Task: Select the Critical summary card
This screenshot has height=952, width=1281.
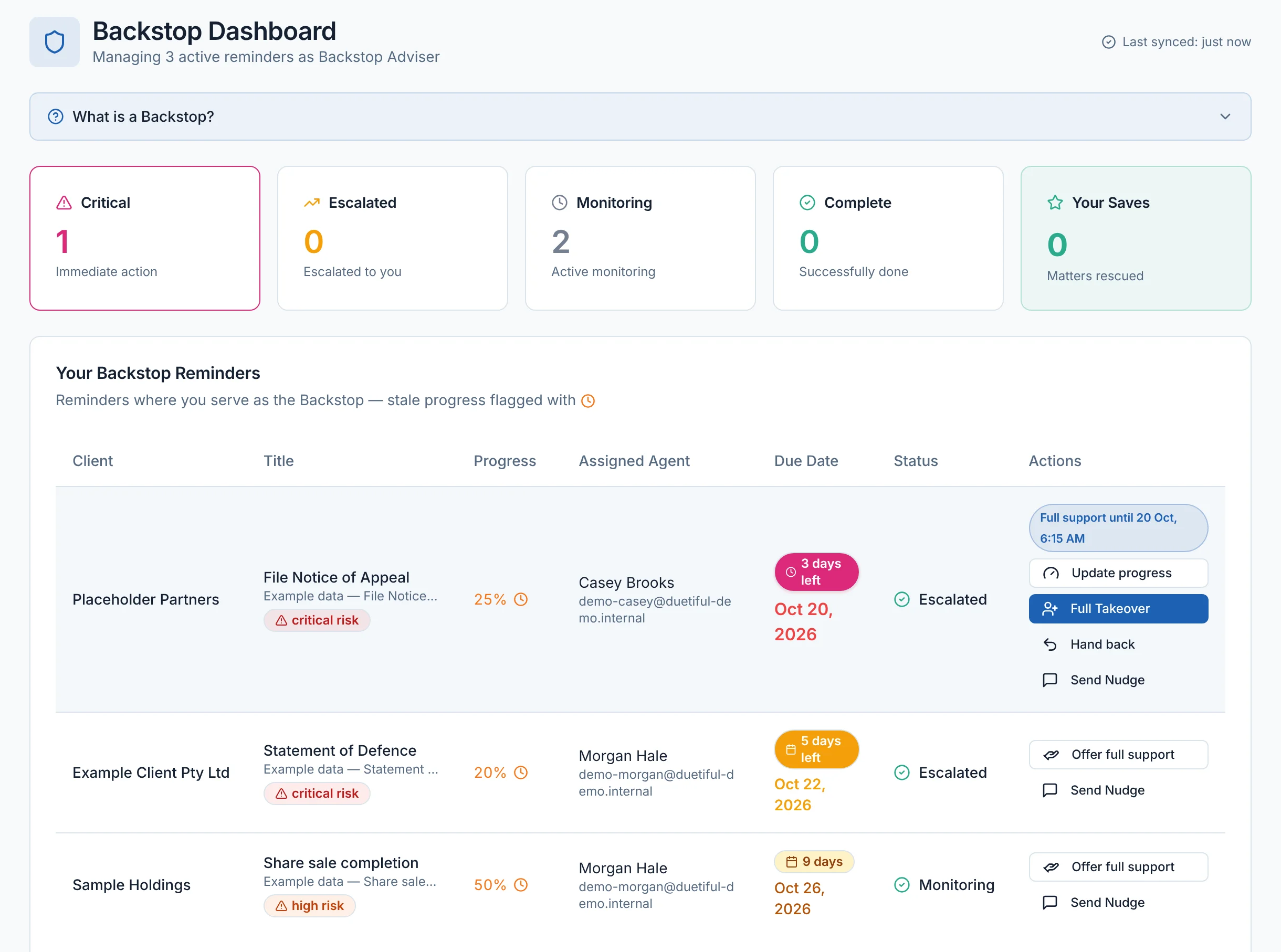Action: (145, 238)
